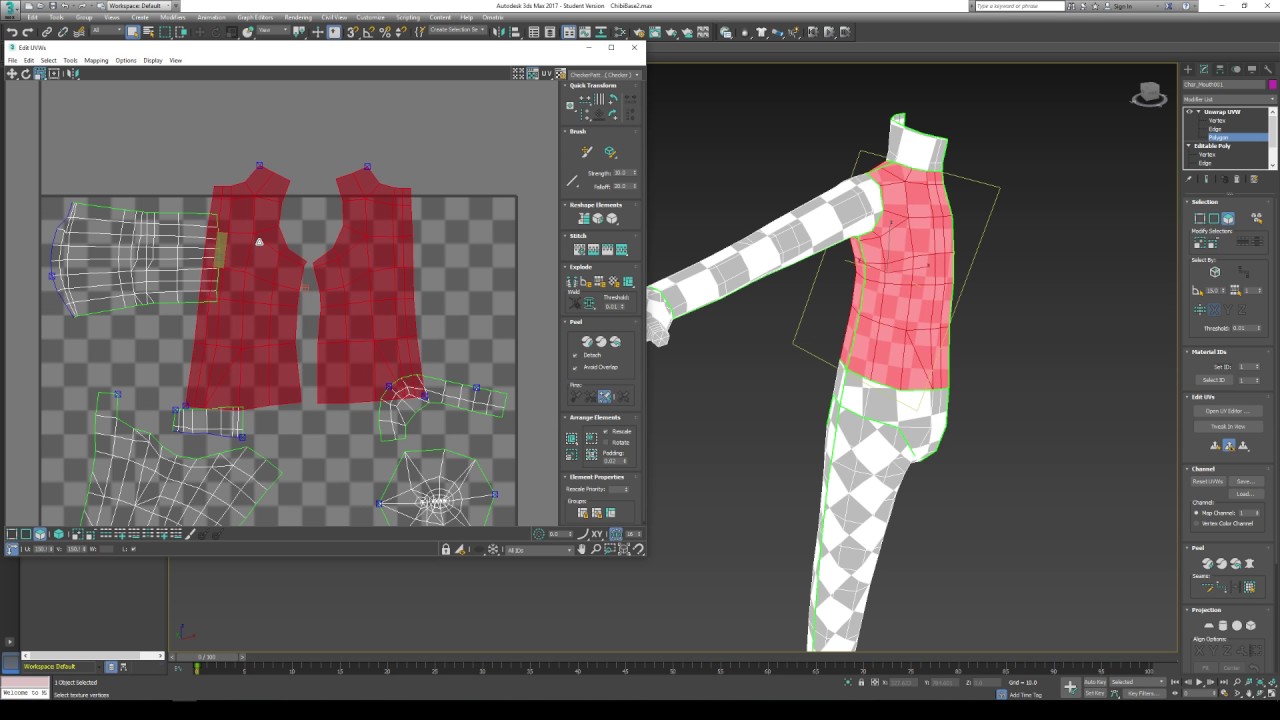
Task: Click the object color swatch beside Char_Mouth001
Action: pyautogui.click(x=1272, y=85)
